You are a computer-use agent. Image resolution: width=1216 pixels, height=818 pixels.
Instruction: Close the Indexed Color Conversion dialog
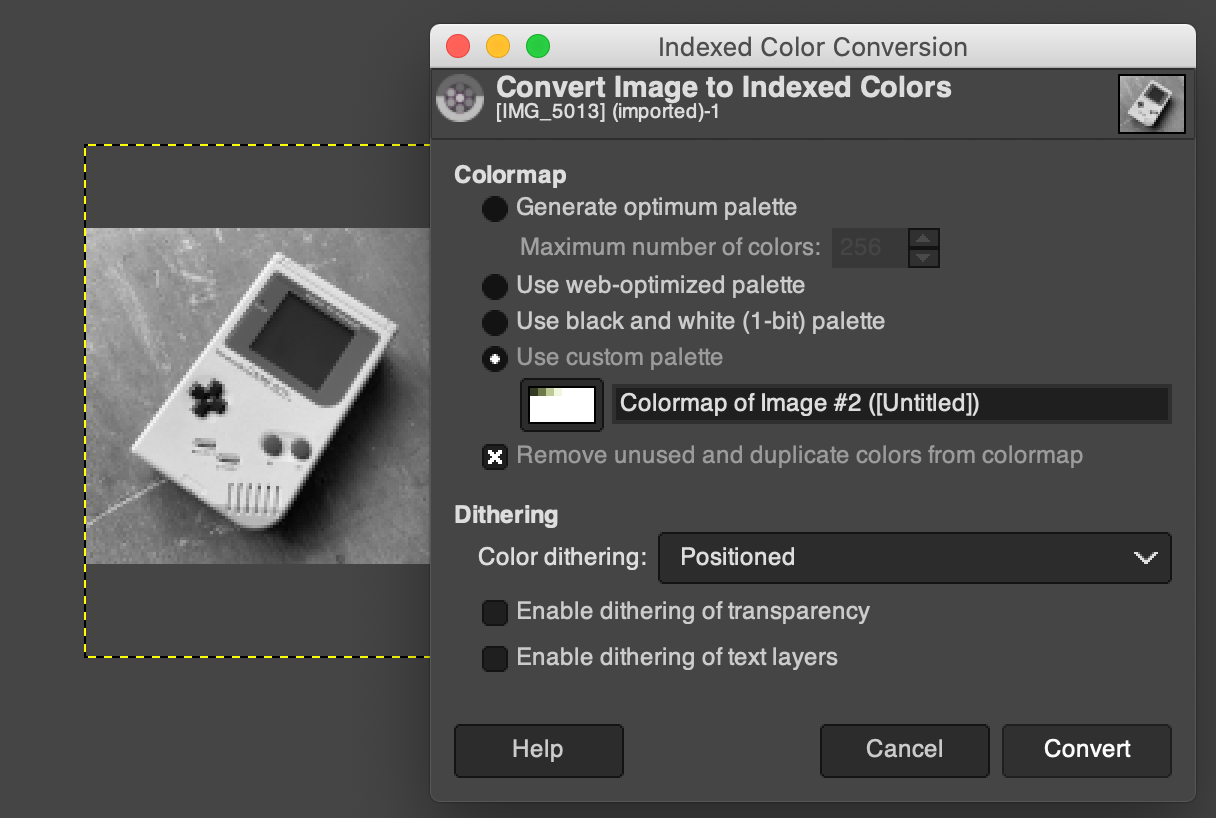click(x=458, y=46)
